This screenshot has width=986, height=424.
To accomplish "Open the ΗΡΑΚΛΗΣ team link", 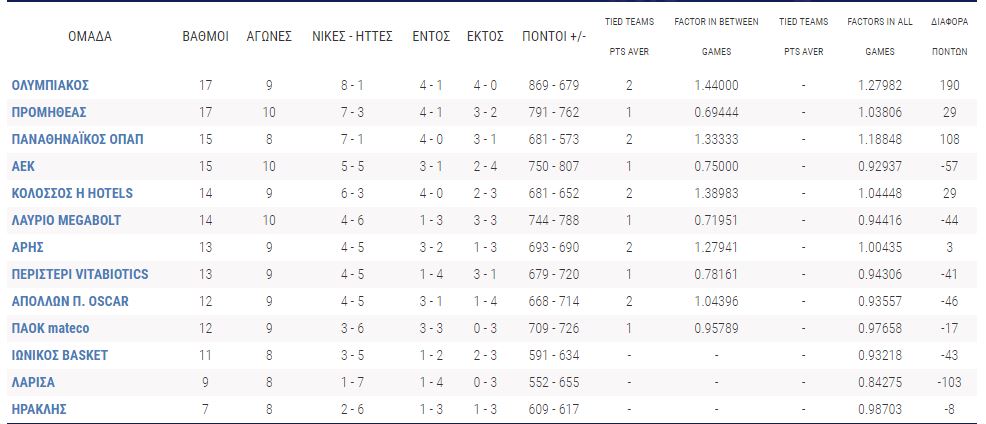I will (x=39, y=409).
